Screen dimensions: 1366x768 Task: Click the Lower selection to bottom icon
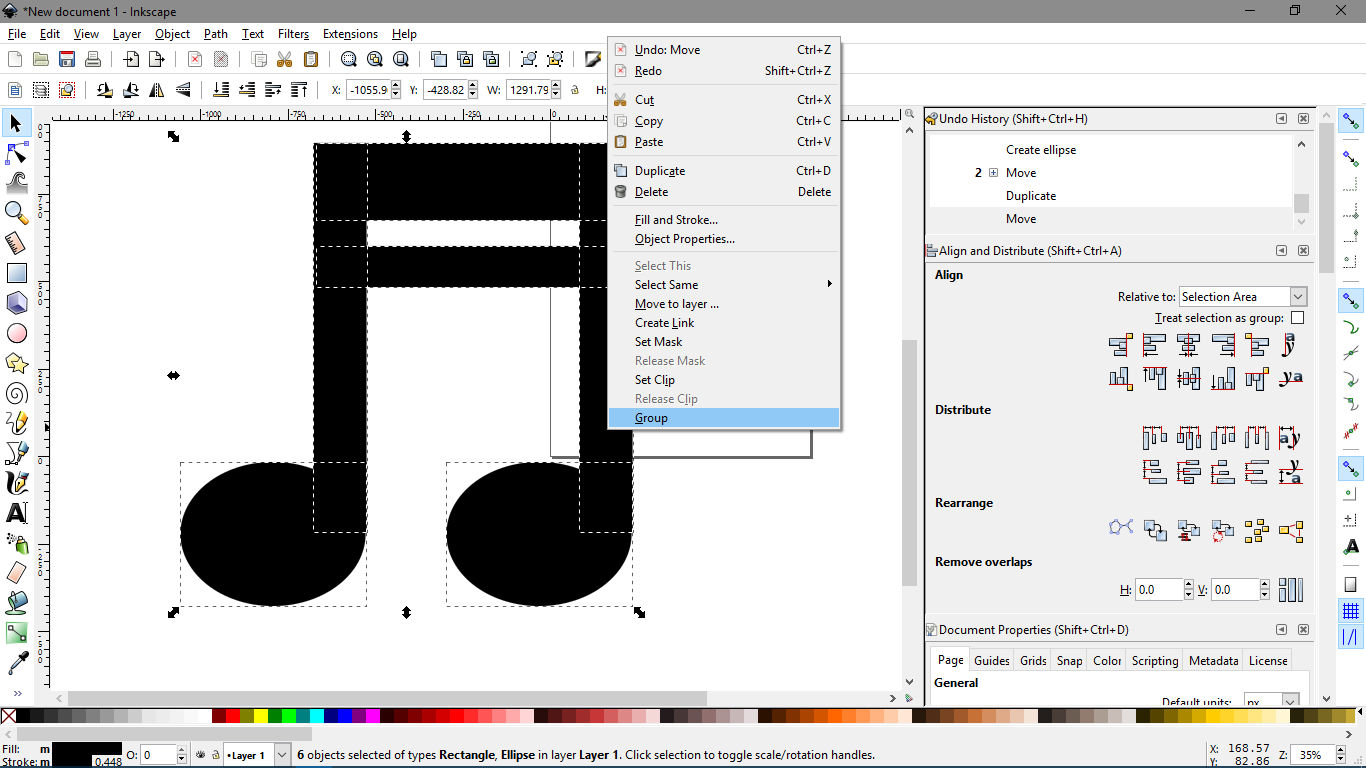(x=222, y=90)
